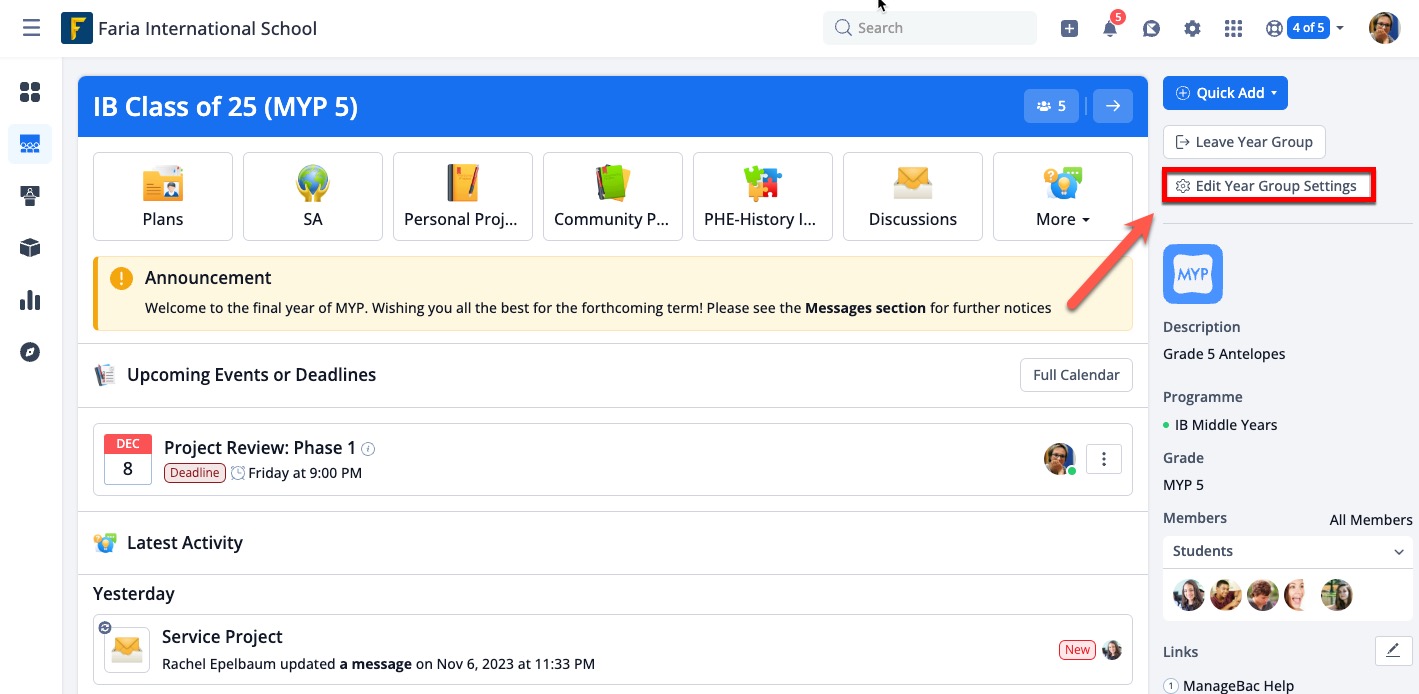Click the compass icon in sidebar

click(x=30, y=352)
